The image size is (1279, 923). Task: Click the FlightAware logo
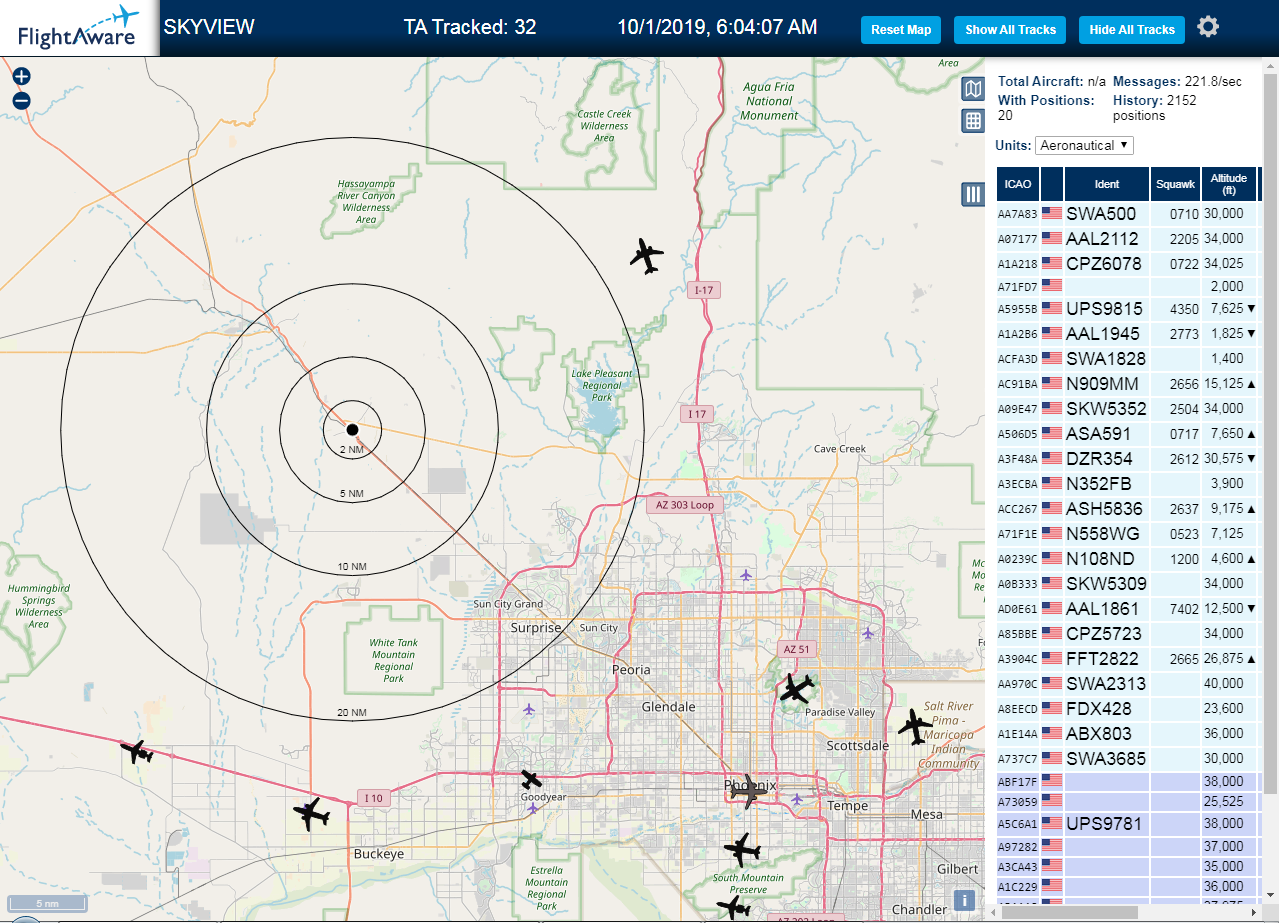point(79,28)
